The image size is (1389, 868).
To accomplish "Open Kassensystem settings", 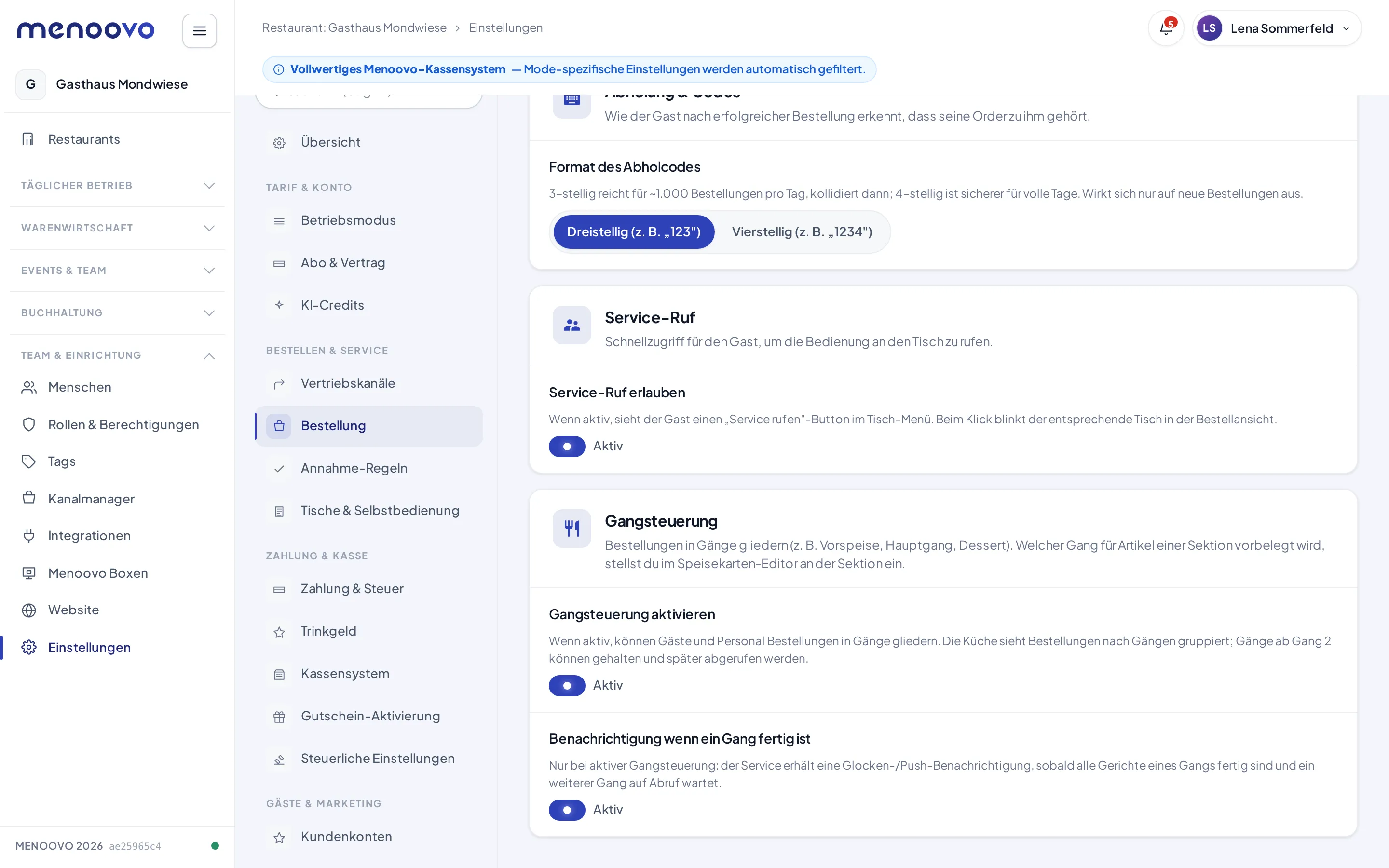I will click(x=369, y=674).
